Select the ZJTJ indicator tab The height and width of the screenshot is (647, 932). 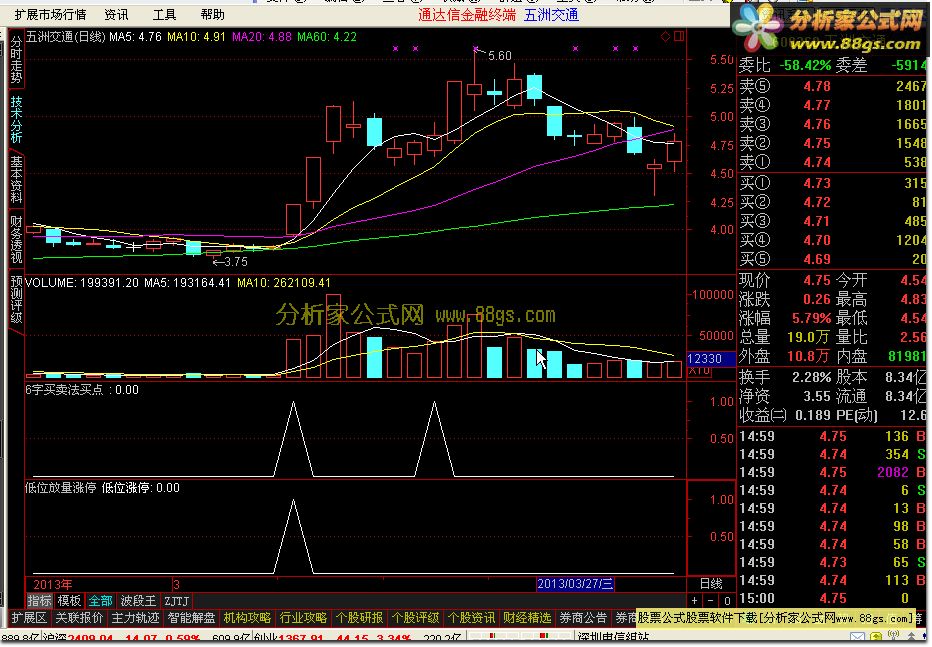pos(177,601)
